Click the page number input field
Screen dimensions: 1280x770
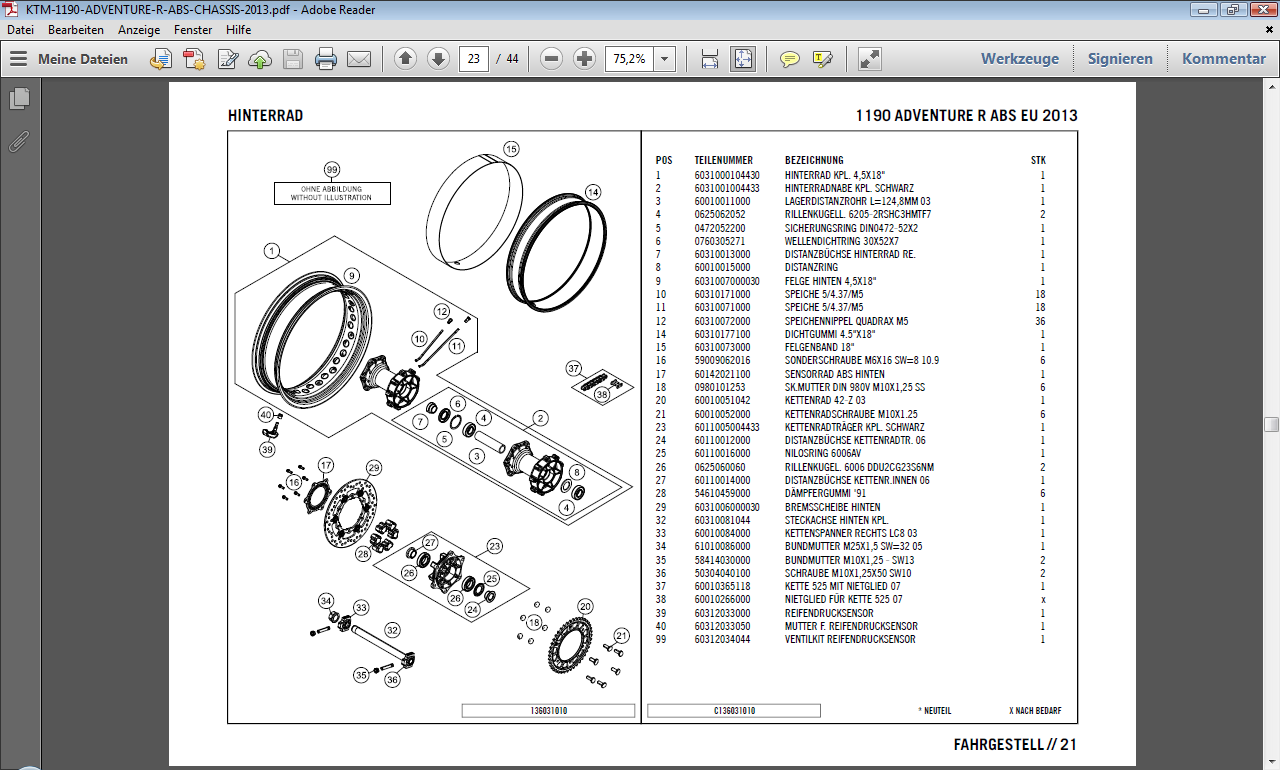tap(473, 59)
